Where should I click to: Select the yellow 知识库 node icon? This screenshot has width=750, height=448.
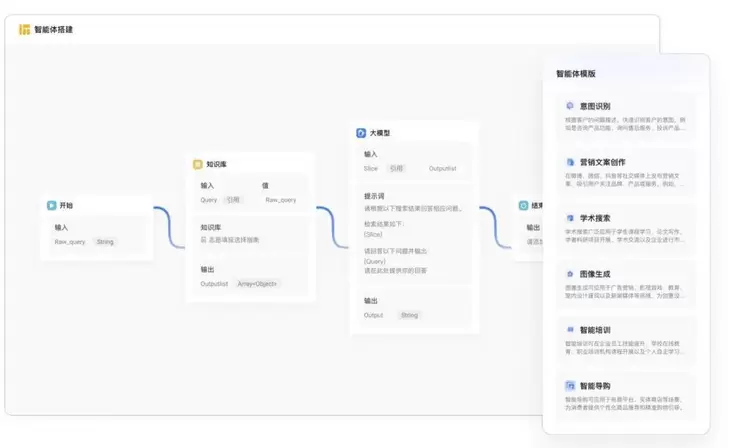pyautogui.click(x=198, y=164)
